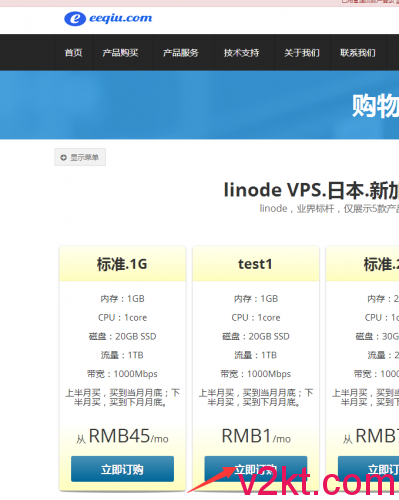The height and width of the screenshot is (500, 399).
Task: Click the 标准.1G plan title
Action: tap(122, 264)
